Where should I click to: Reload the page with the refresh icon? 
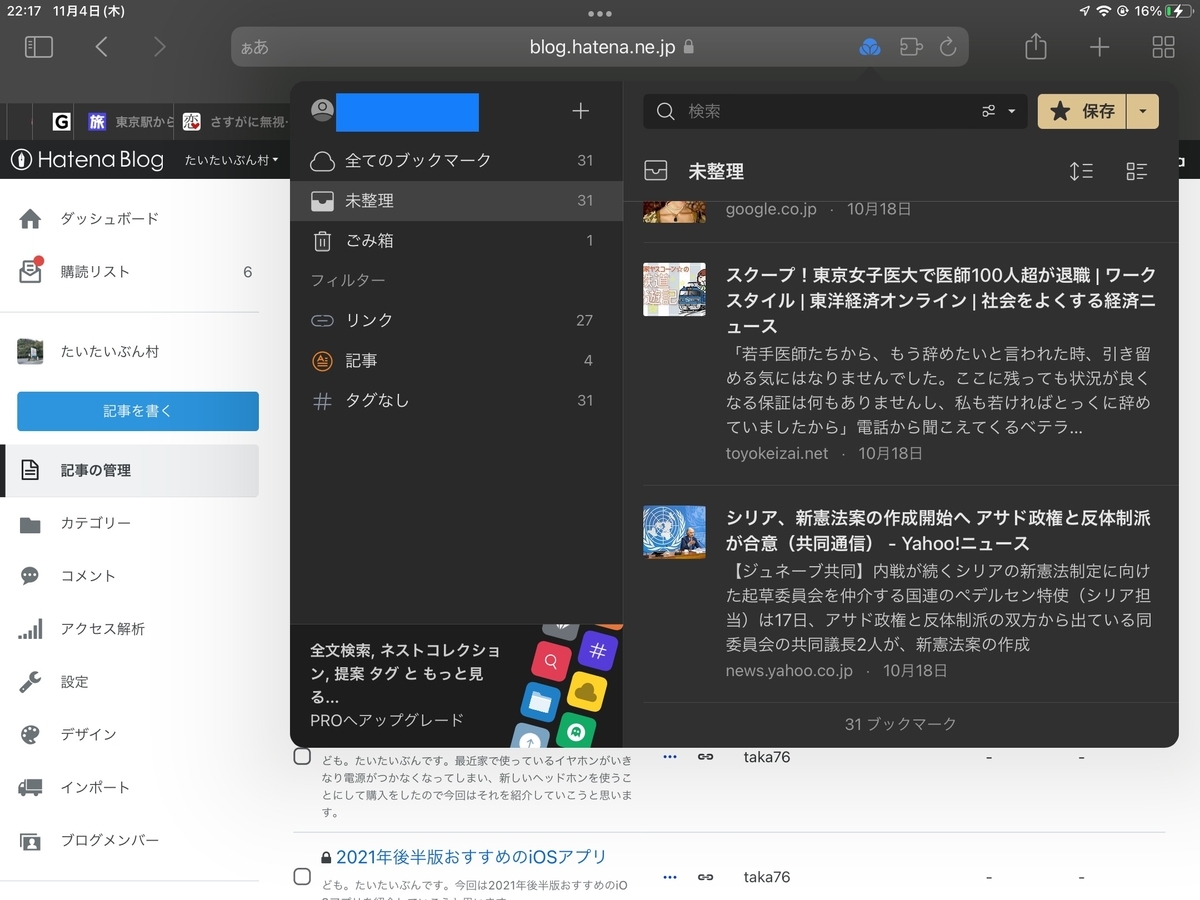click(x=948, y=47)
